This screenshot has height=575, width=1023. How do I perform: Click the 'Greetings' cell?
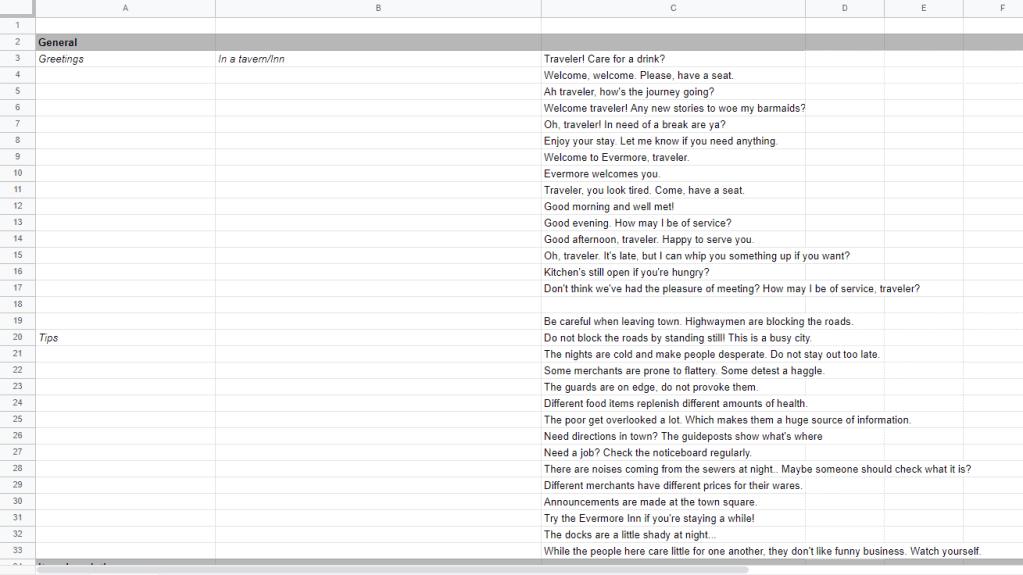pos(125,59)
